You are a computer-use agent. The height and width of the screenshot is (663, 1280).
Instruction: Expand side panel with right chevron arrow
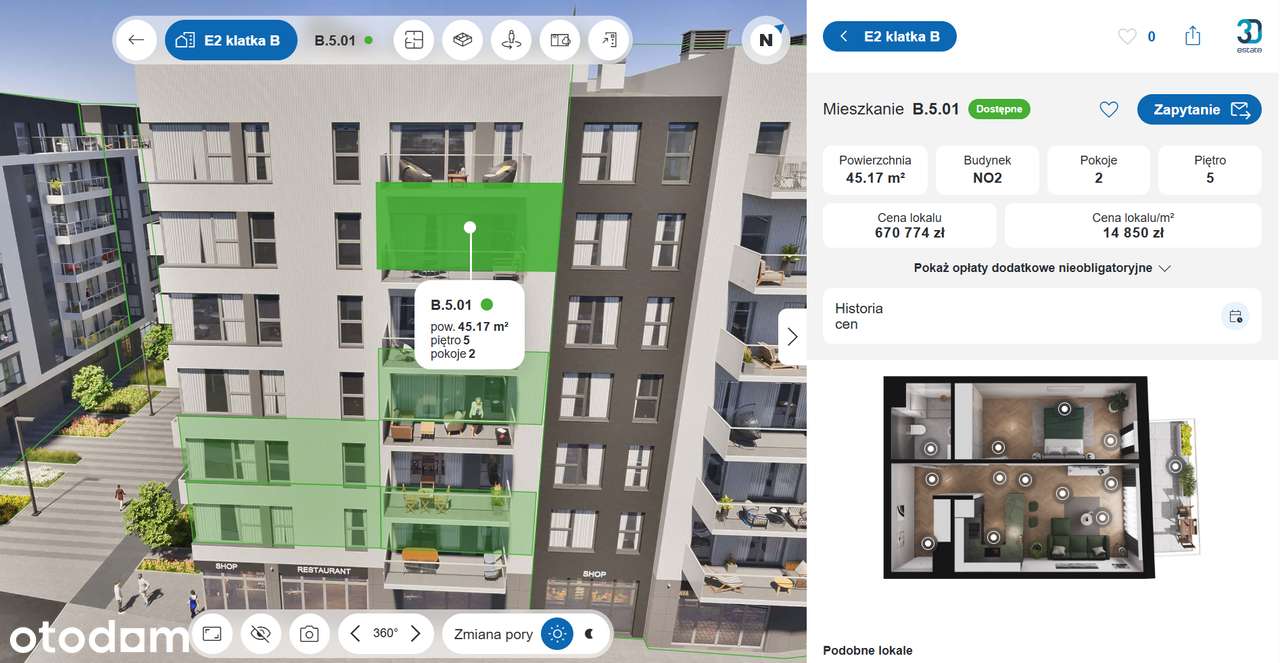pos(792,337)
